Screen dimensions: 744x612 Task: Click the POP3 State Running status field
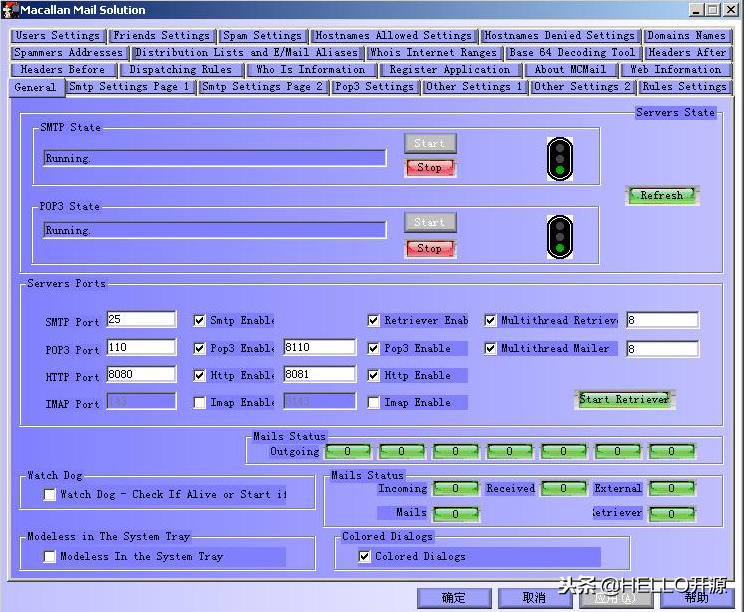click(215, 231)
